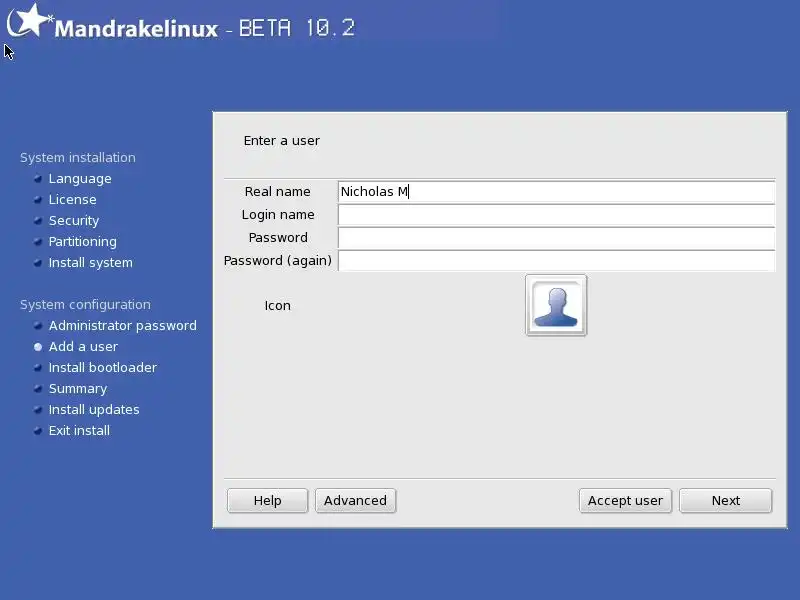Click the System configuration heading
This screenshot has width=800, height=600.
(85, 305)
